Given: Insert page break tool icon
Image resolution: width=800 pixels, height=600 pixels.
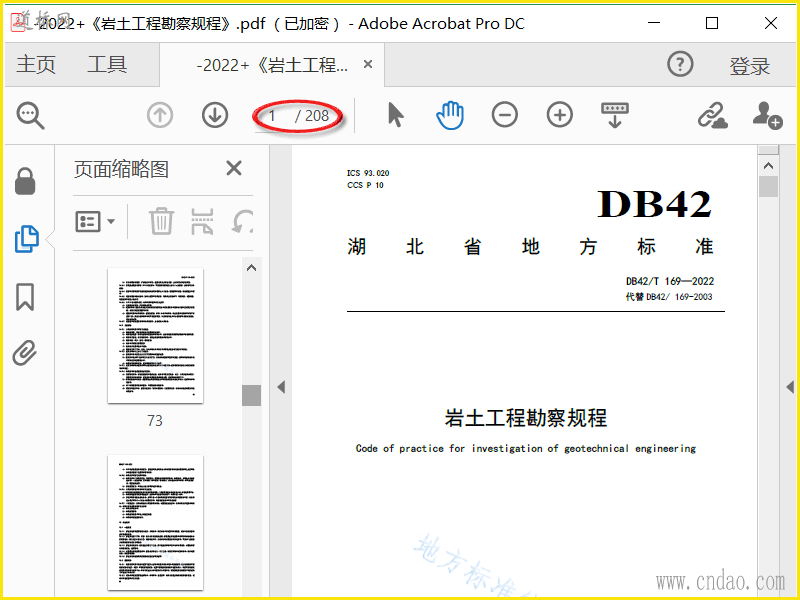Looking at the screenshot, I should coord(202,221).
